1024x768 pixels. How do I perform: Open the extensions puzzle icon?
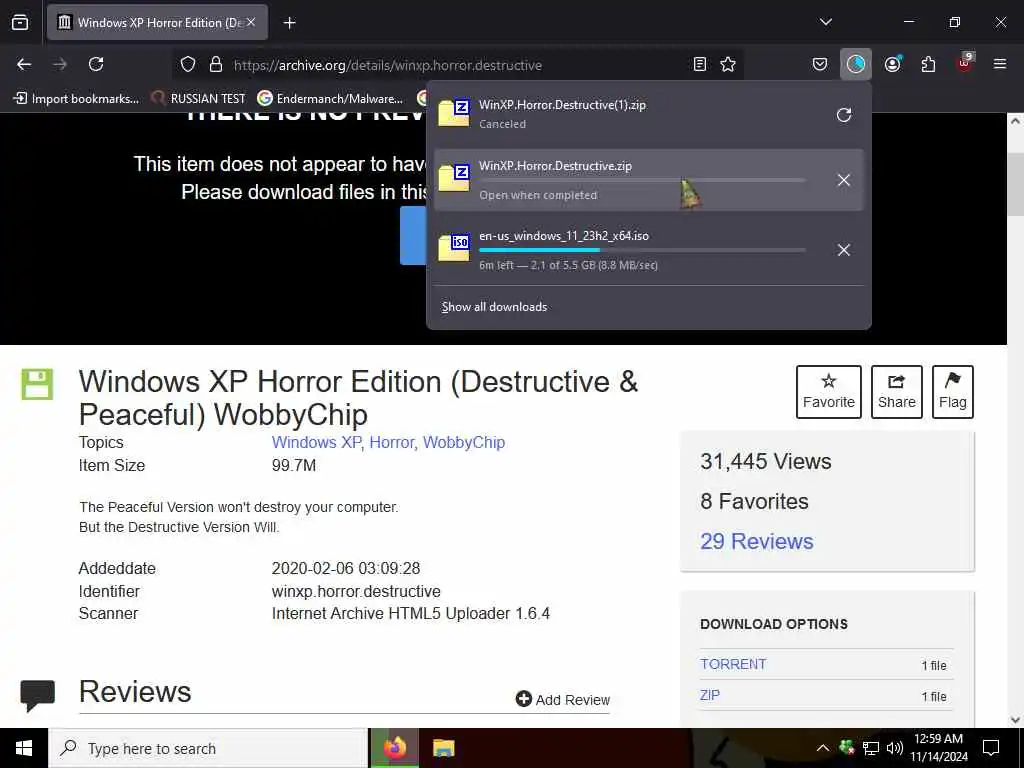928,64
